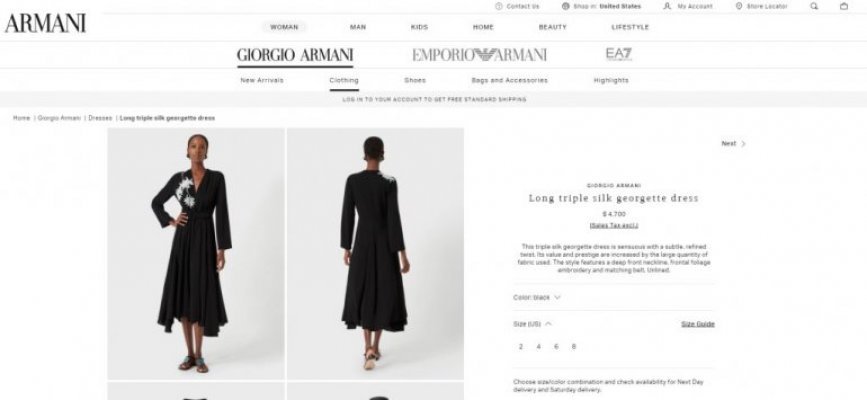Click the My Account person icon
This screenshot has width=867, height=400.
coord(667,6)
